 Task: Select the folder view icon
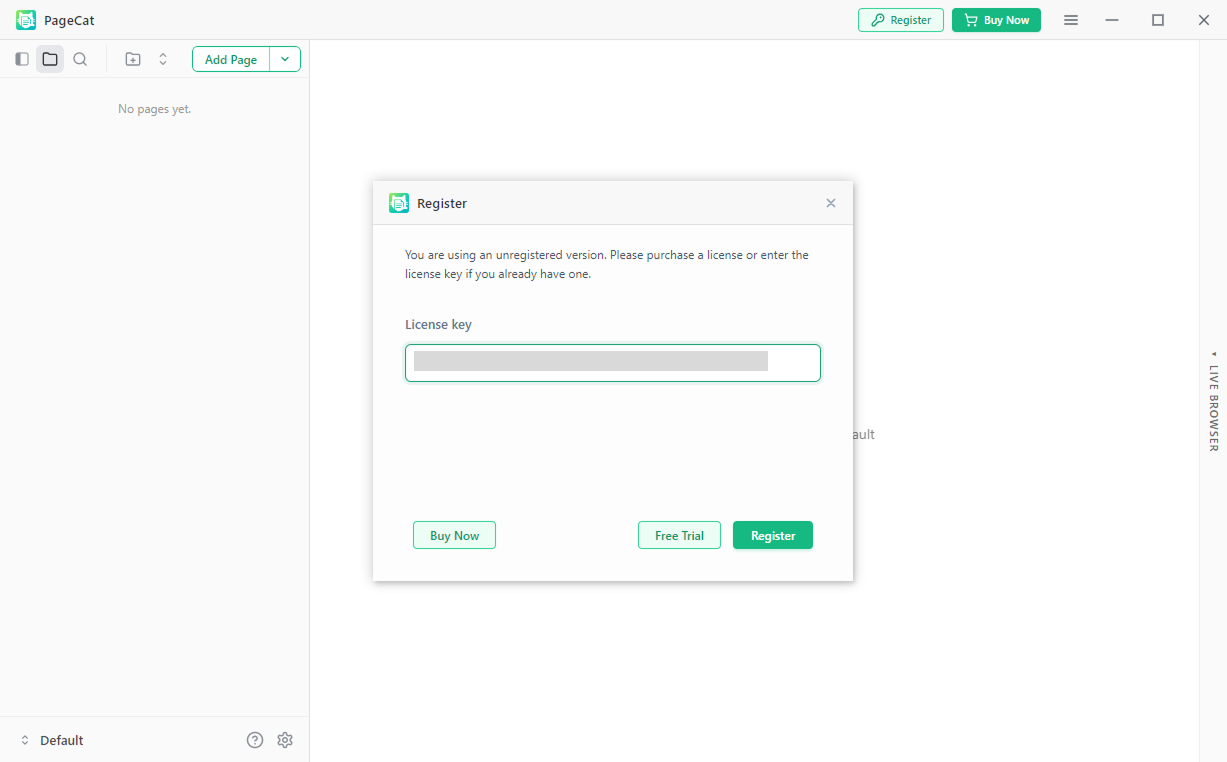50,59
